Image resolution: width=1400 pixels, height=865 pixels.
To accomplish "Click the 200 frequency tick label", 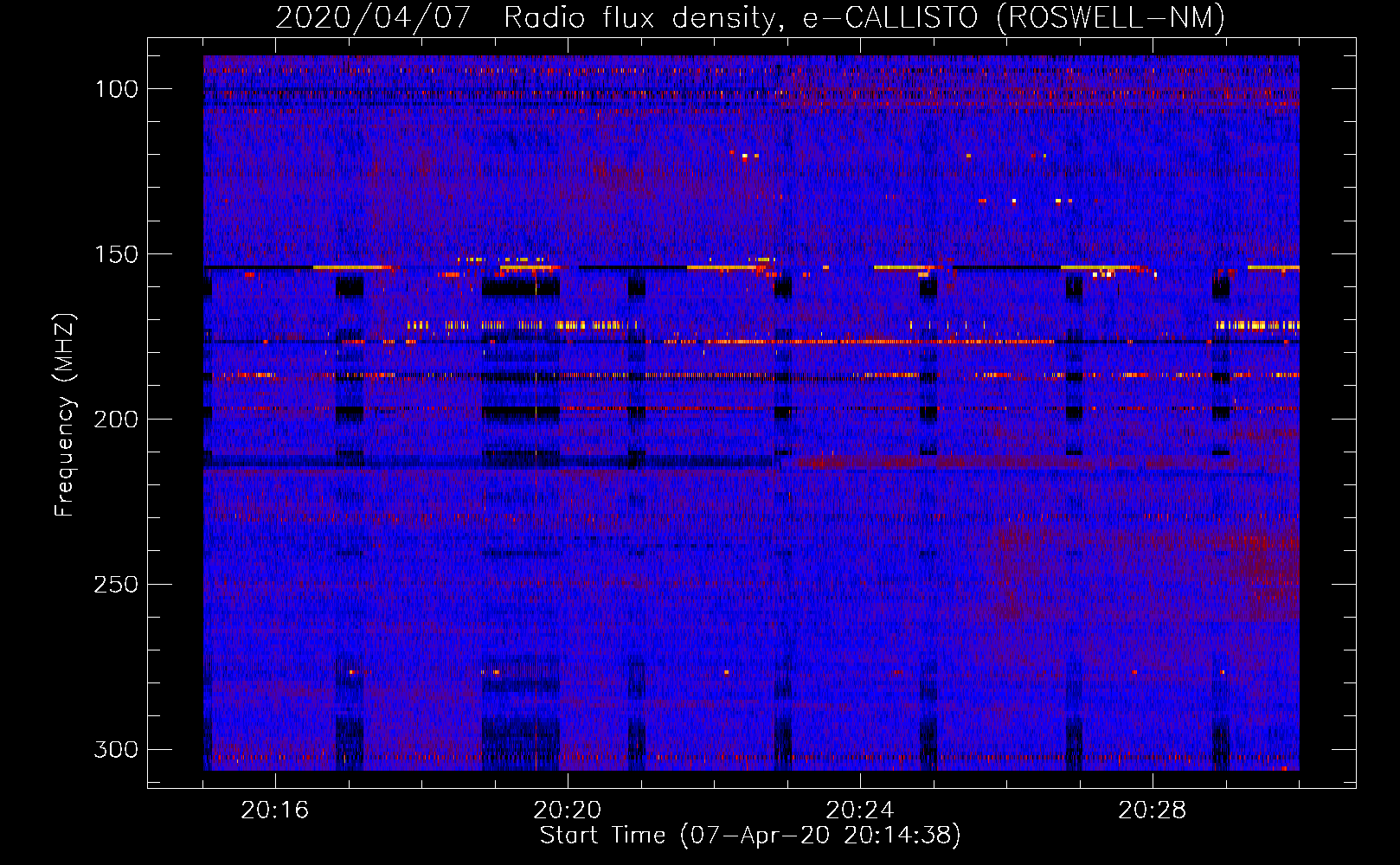I will pyautogui.click(x=116, y=420).
